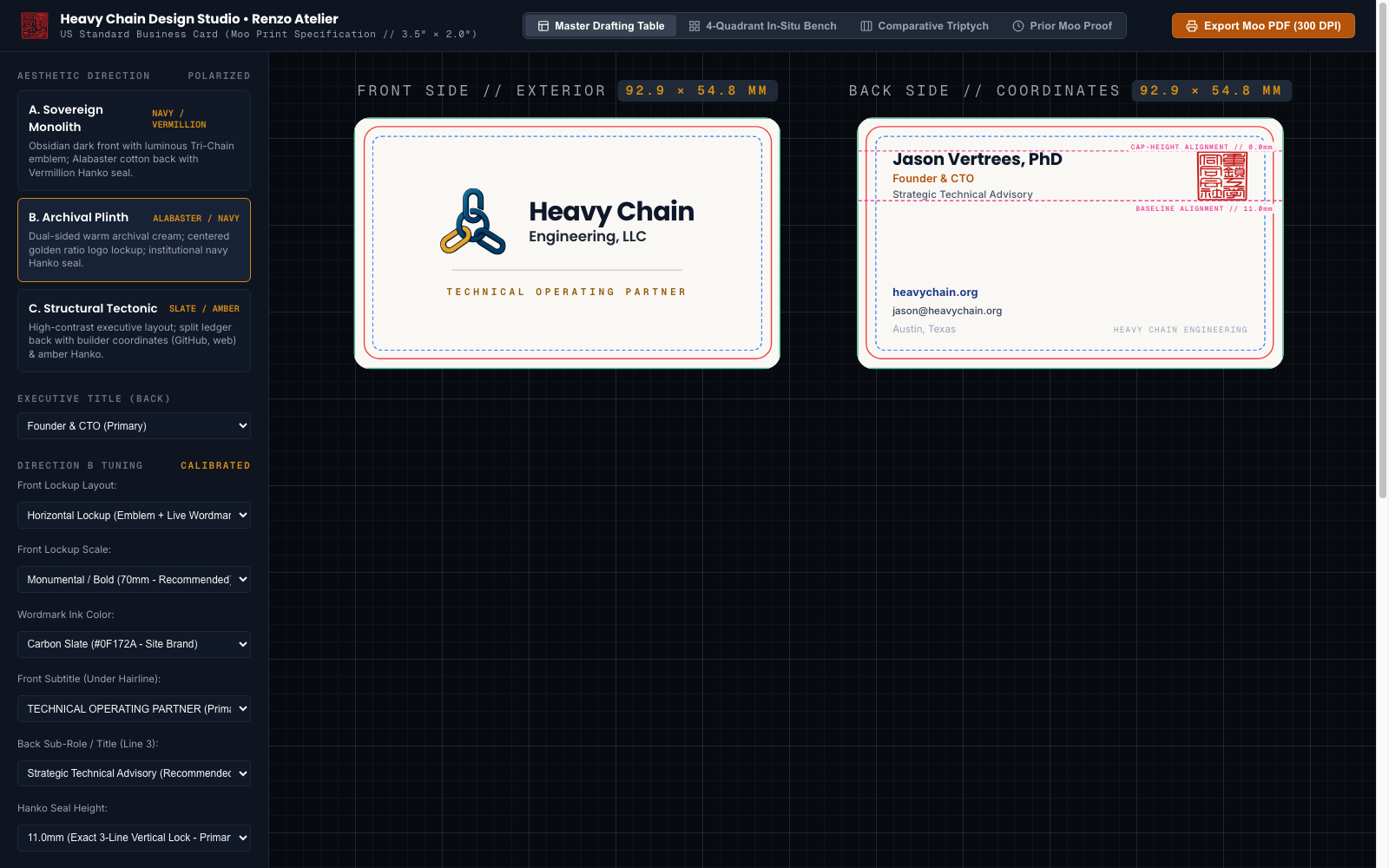Select direction A. Sovereign Monolith
1389x868 pixels.
pyautogui.click(x=134, y=141)
